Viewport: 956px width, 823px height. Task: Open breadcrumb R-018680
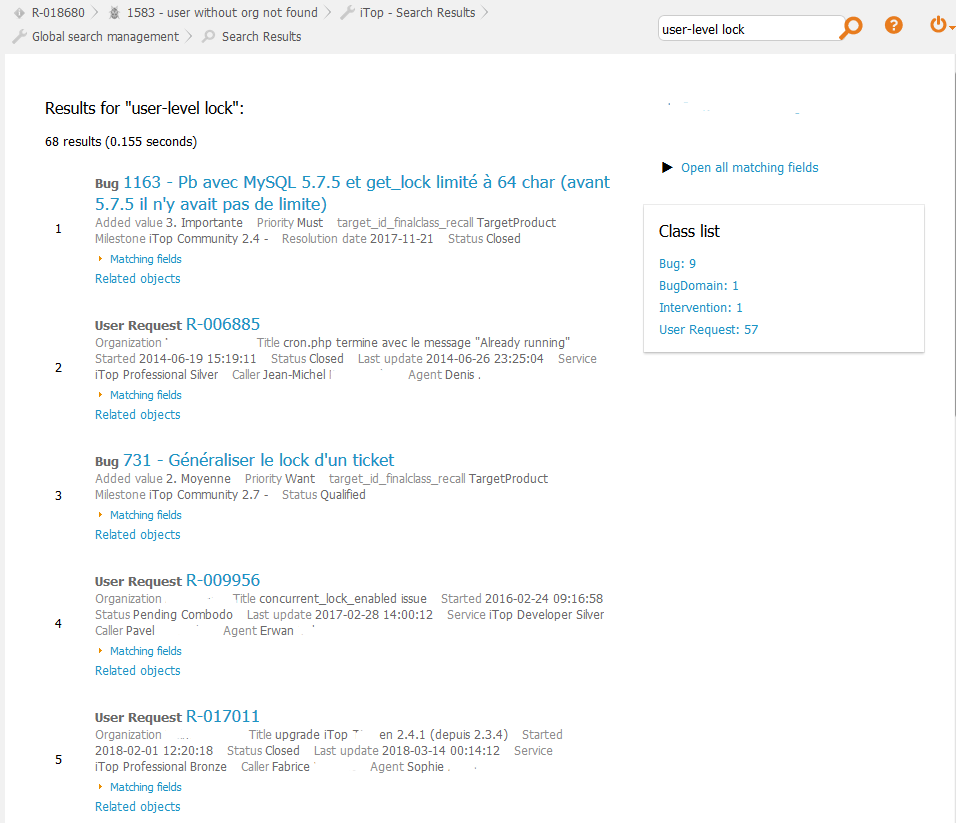(x=58, y=13)
